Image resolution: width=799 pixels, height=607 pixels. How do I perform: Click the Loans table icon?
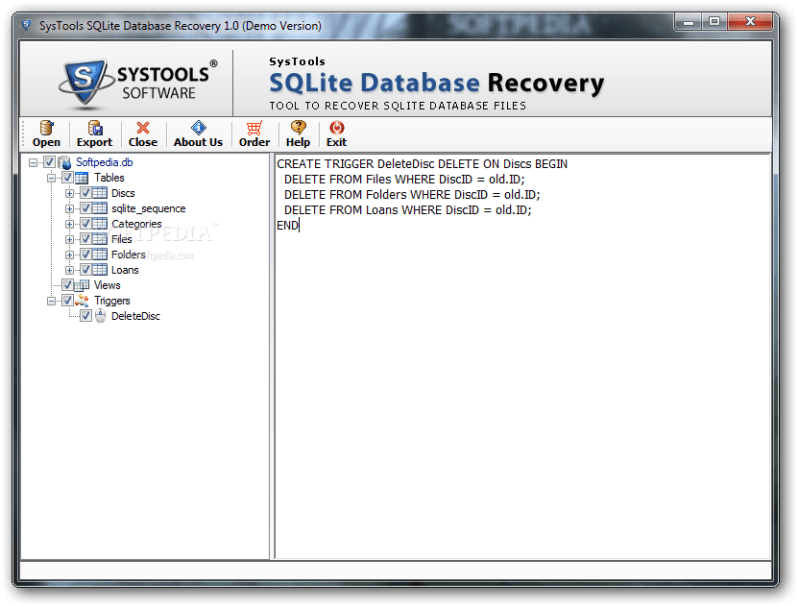(x=99, y=270)
